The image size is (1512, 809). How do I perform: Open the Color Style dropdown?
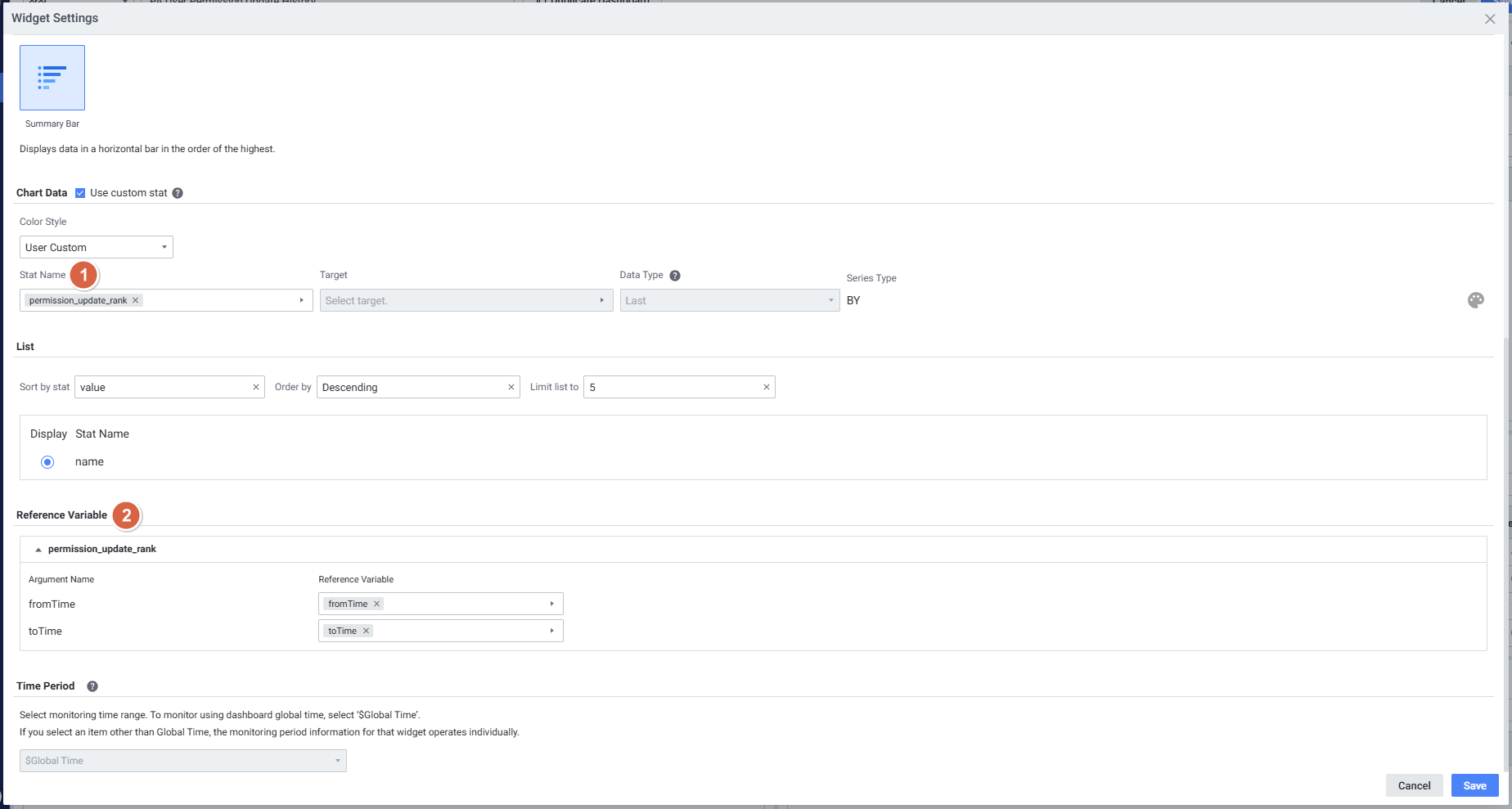[x=97, y=247]
